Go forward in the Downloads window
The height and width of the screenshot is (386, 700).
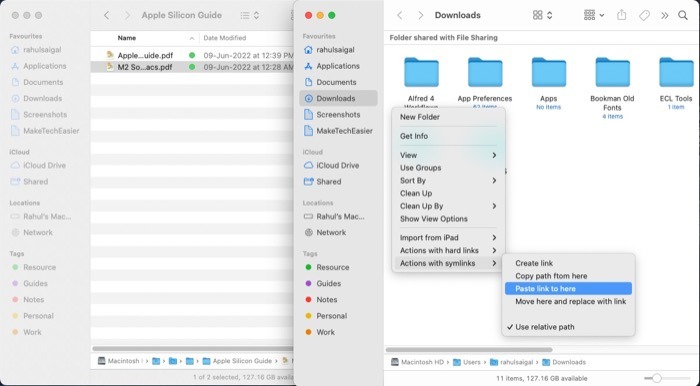pyautogui.click(x=420, y=15)
